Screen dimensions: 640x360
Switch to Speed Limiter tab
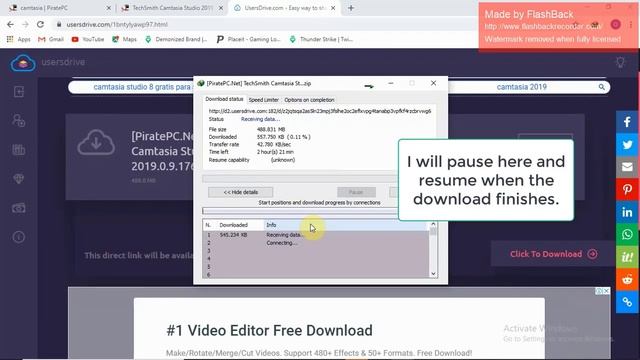click(264, 100)
